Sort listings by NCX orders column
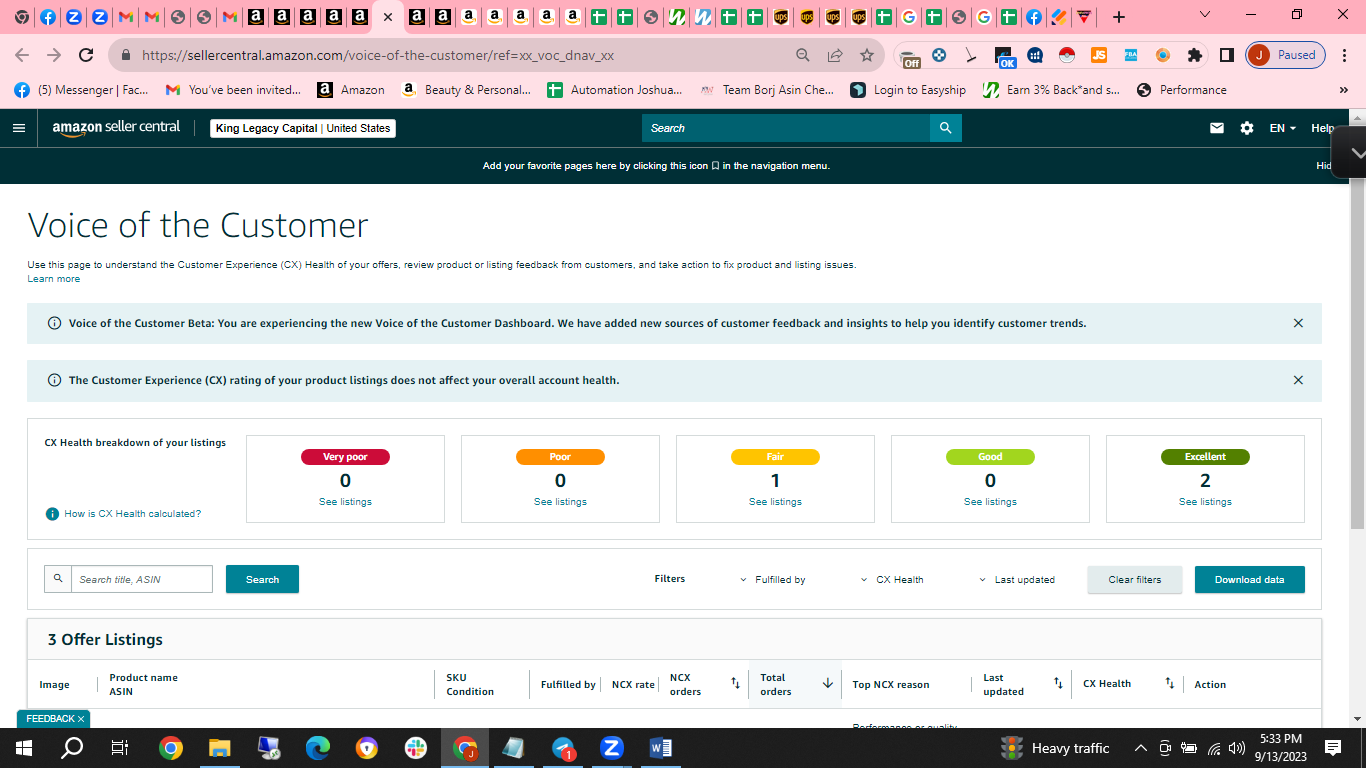 pyautogui.click(x=735, y=684)
